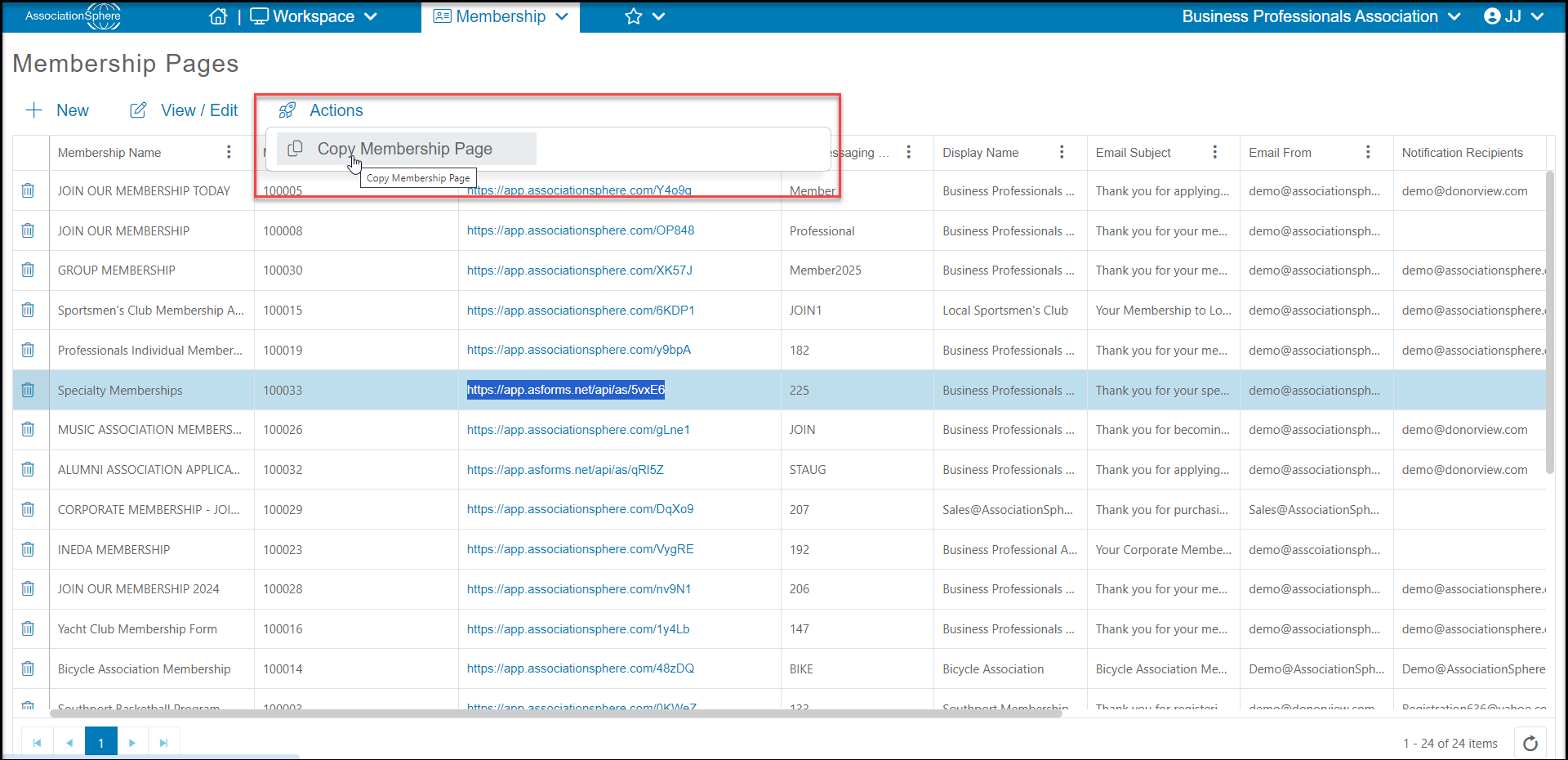The width and height of the screenshot is (1568, 760).
Task: Open Business Professionals Association organization dropdown
Action: [x=1321, y=16]
